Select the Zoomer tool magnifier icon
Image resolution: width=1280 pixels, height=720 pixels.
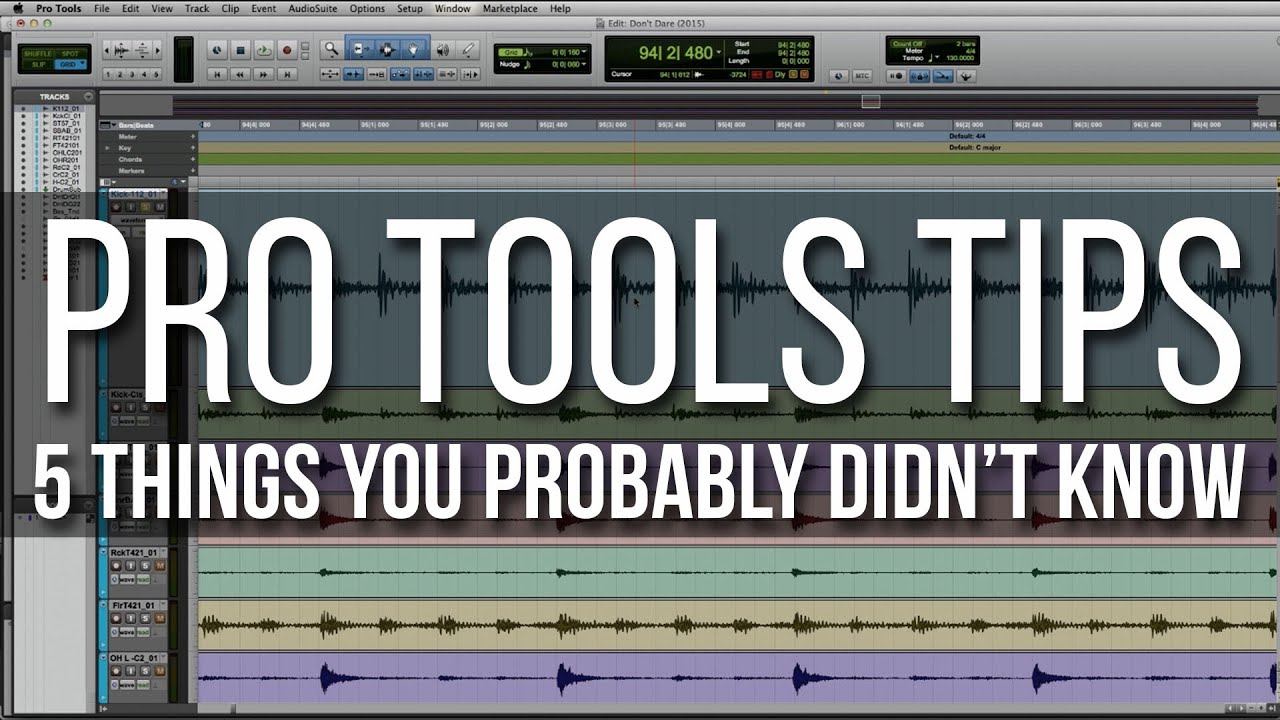[x=331, y=49]
